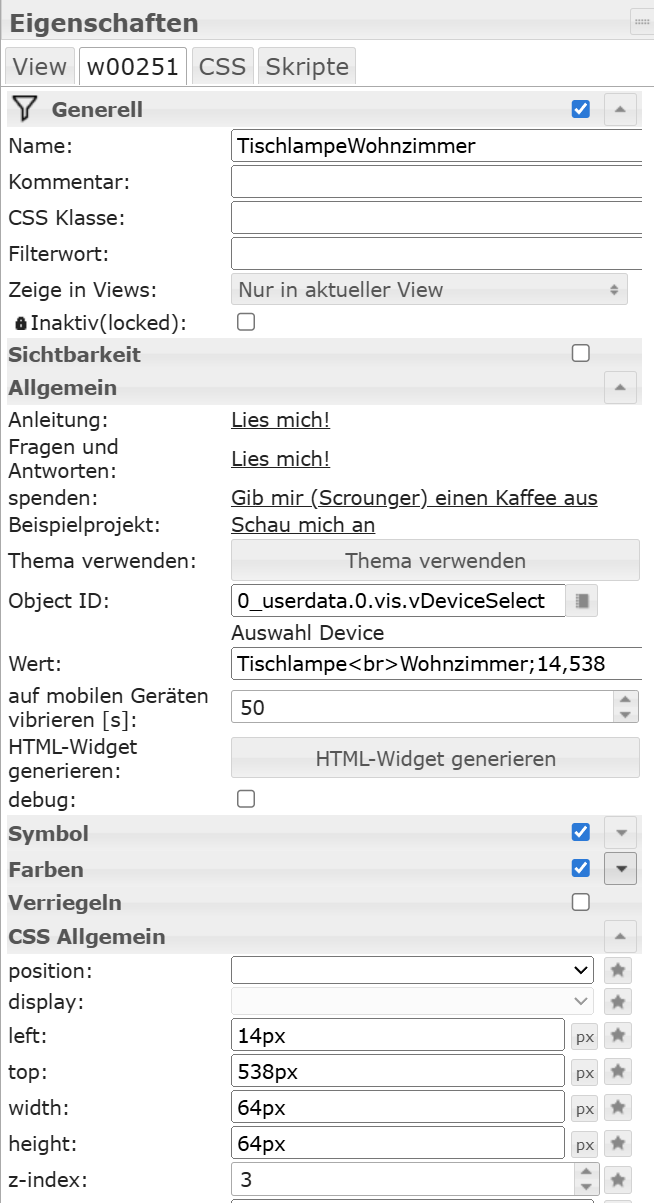Enable the Sichtbarkeit group checkbox

[580, 353]
